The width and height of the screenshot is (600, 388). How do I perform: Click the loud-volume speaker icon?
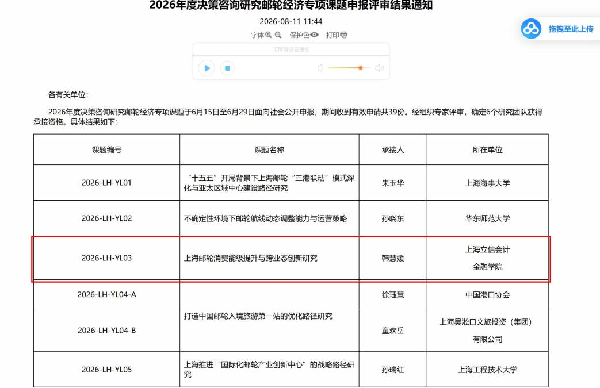(379, 68)
